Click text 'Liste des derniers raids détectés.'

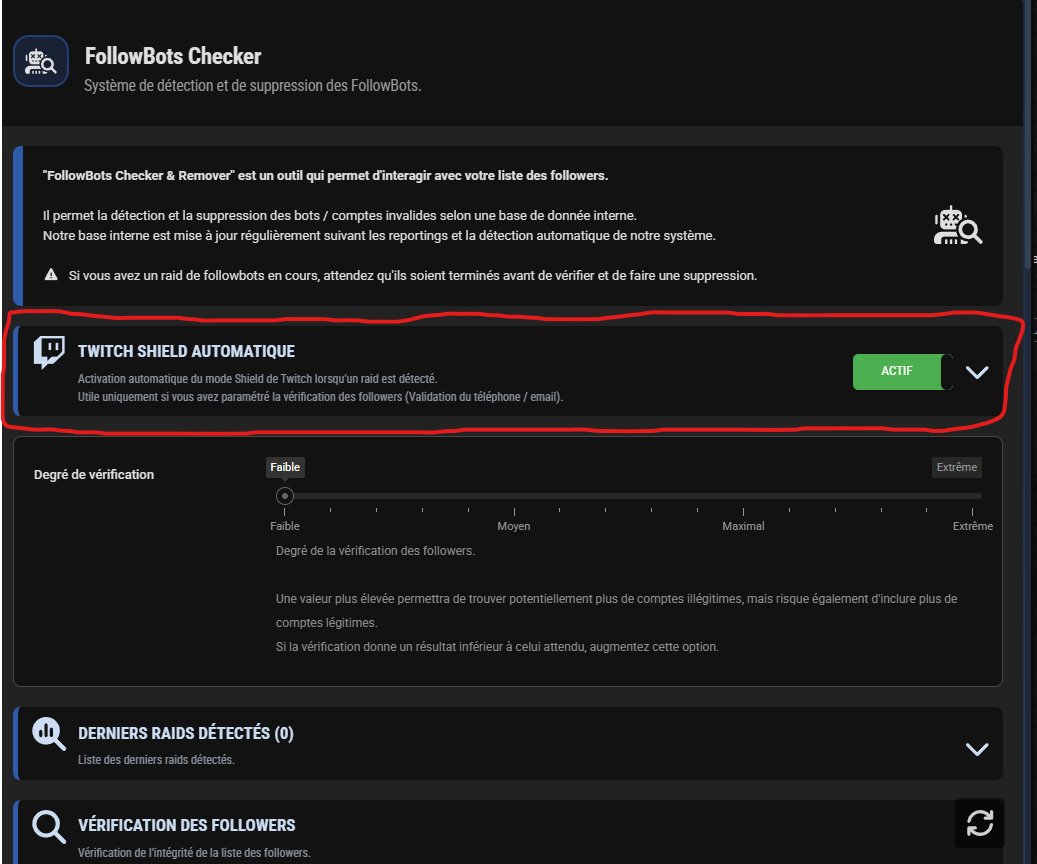pos(156,759)
